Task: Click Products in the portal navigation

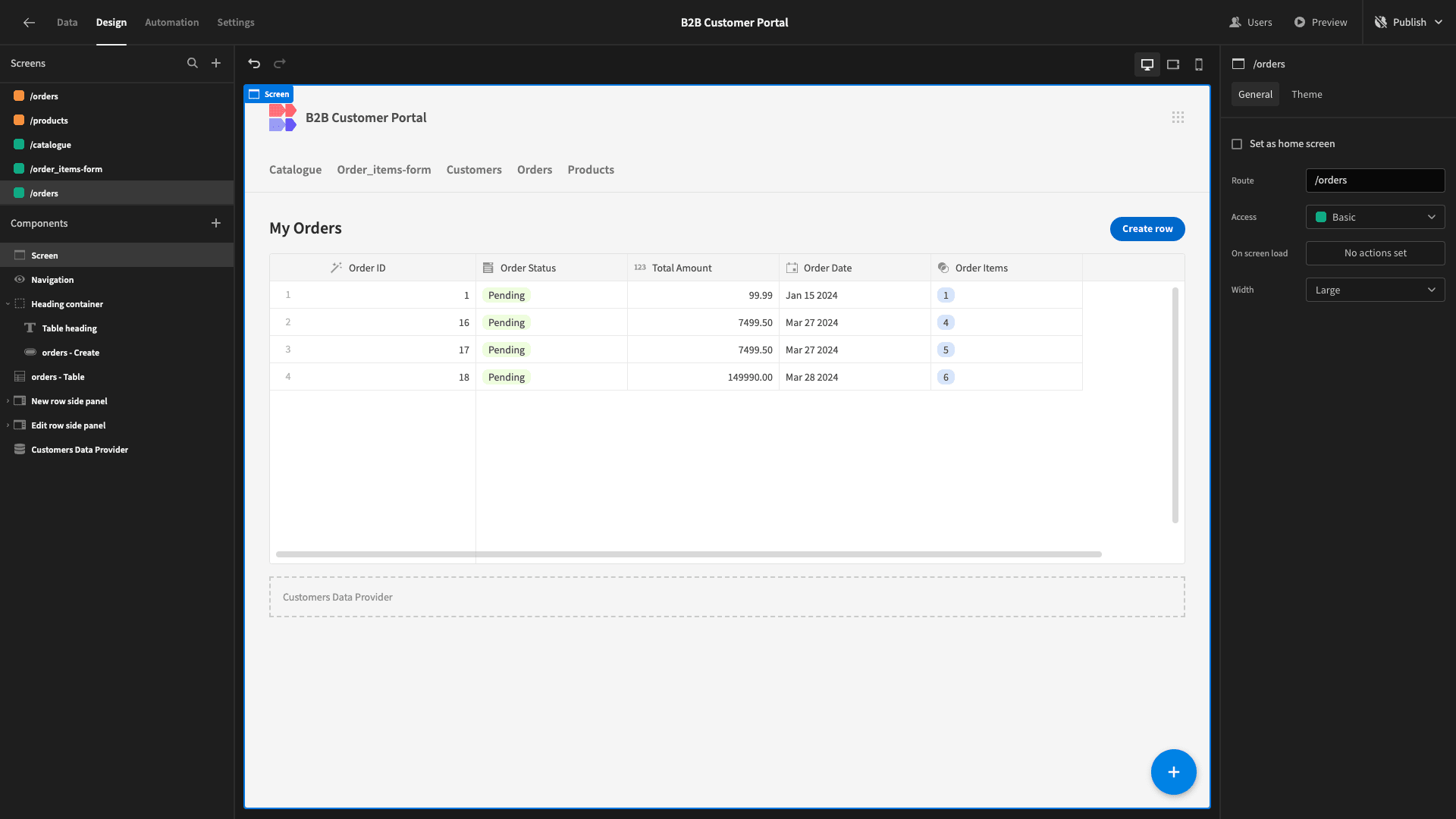Action: (591, 170)
